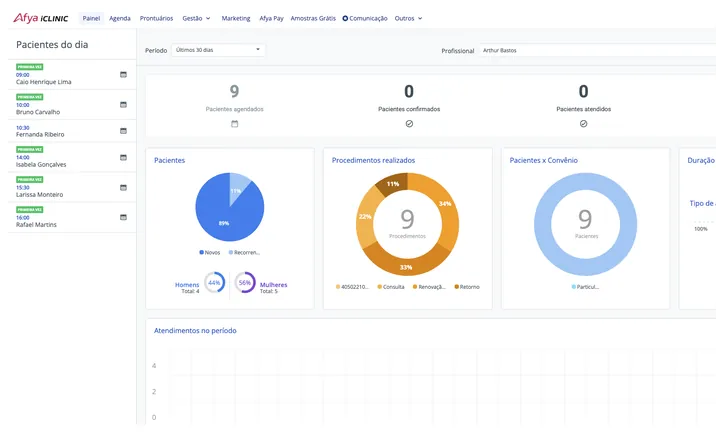This screenshot has height=440, width=724.
Task: Open the Marketing menu item
Action: pyautogui.click(x=235, y=18)
